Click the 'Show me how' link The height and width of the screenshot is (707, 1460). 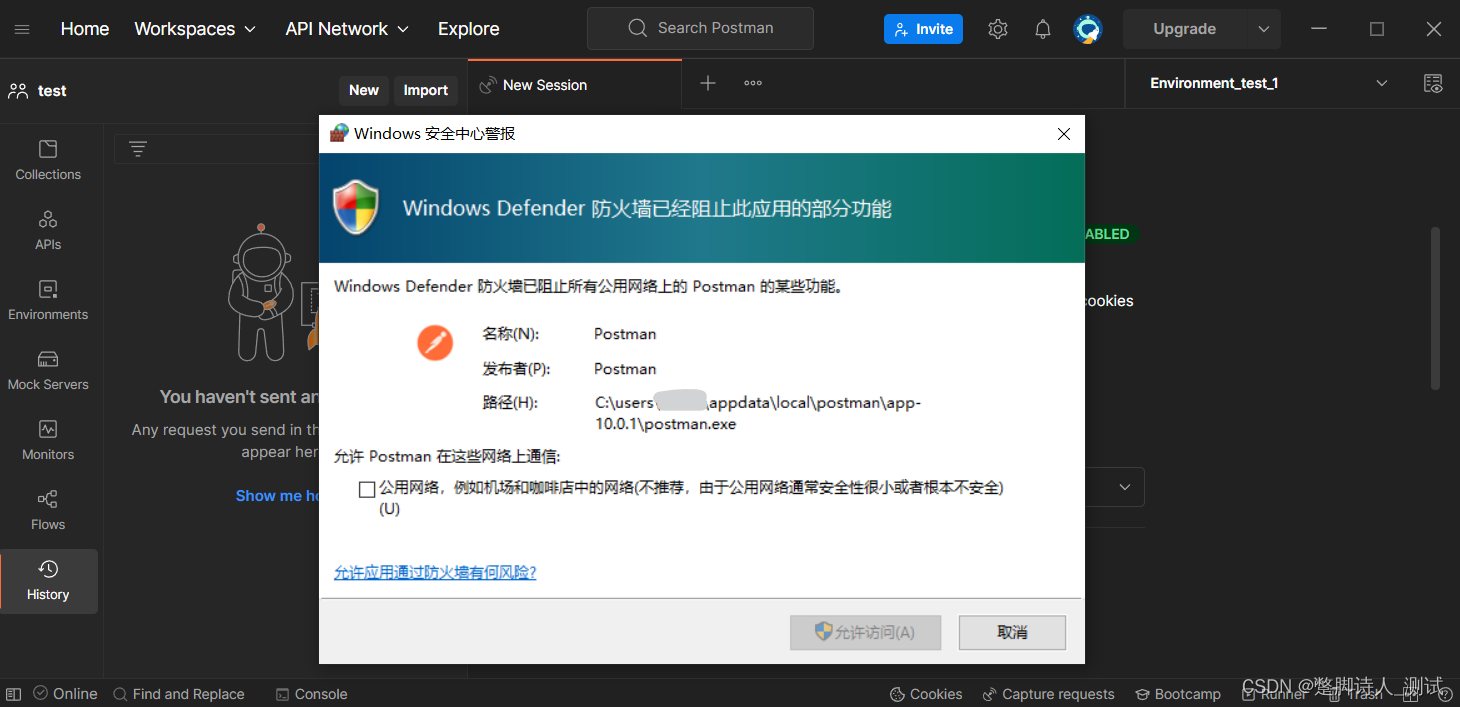277,496
